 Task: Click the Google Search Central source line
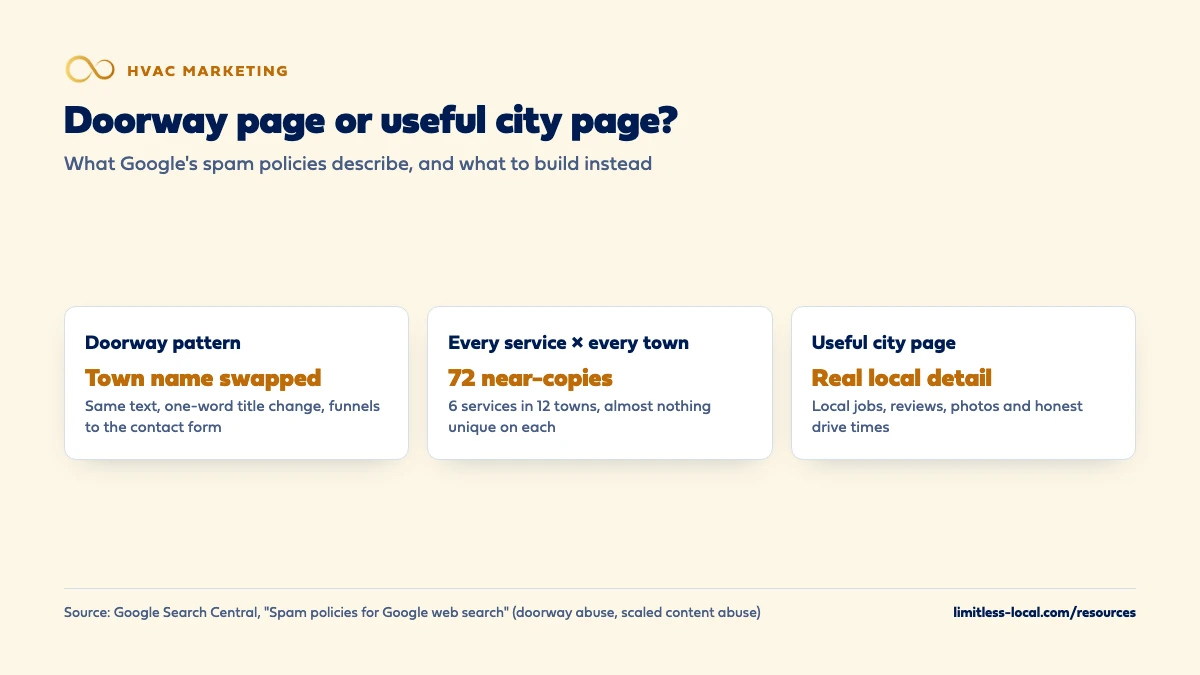(412, 613)
